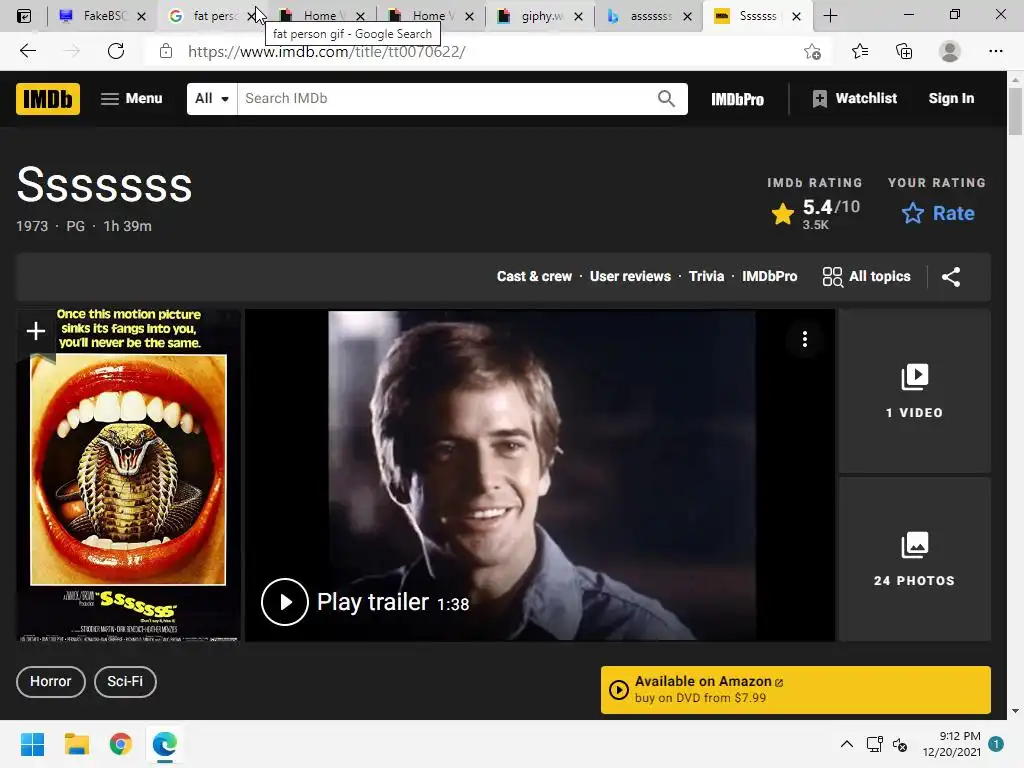This screenshot has height=768, width=1024.
Task: Switch to the FakeBSOD tab
Action: (101, 16)
